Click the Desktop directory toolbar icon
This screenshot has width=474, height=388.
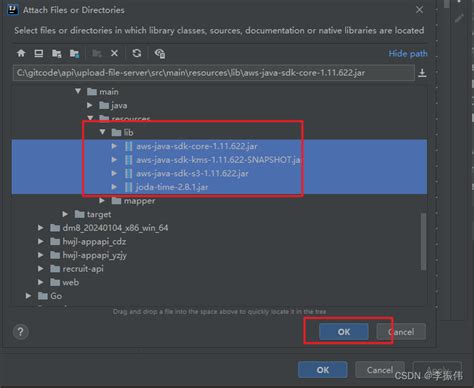(x=39, y=53)
